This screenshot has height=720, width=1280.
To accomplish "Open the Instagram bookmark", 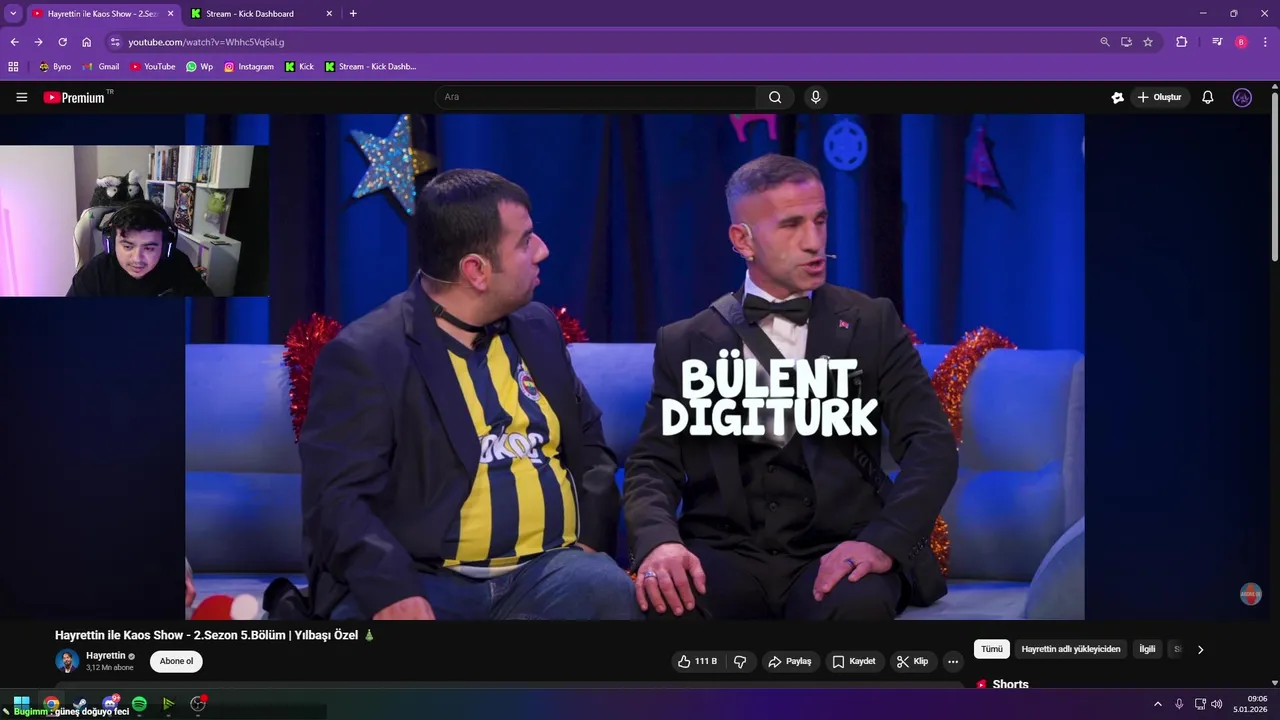I will tap(249, 67).
